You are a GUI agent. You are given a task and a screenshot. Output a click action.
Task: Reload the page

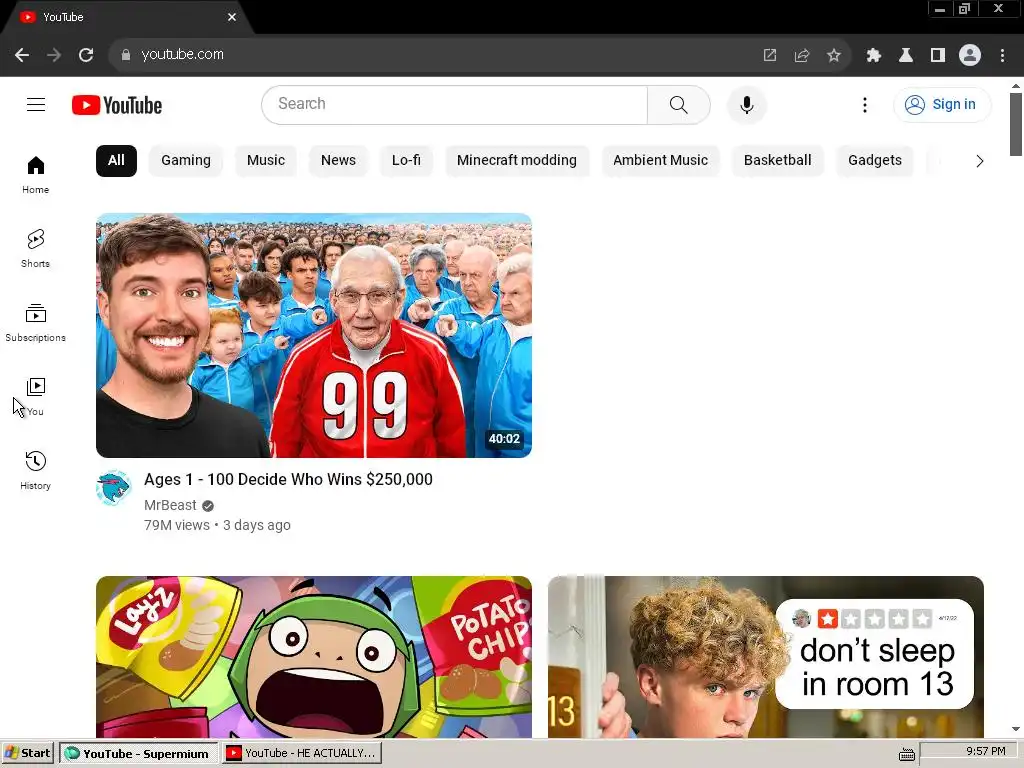click(x=86, y=55)
